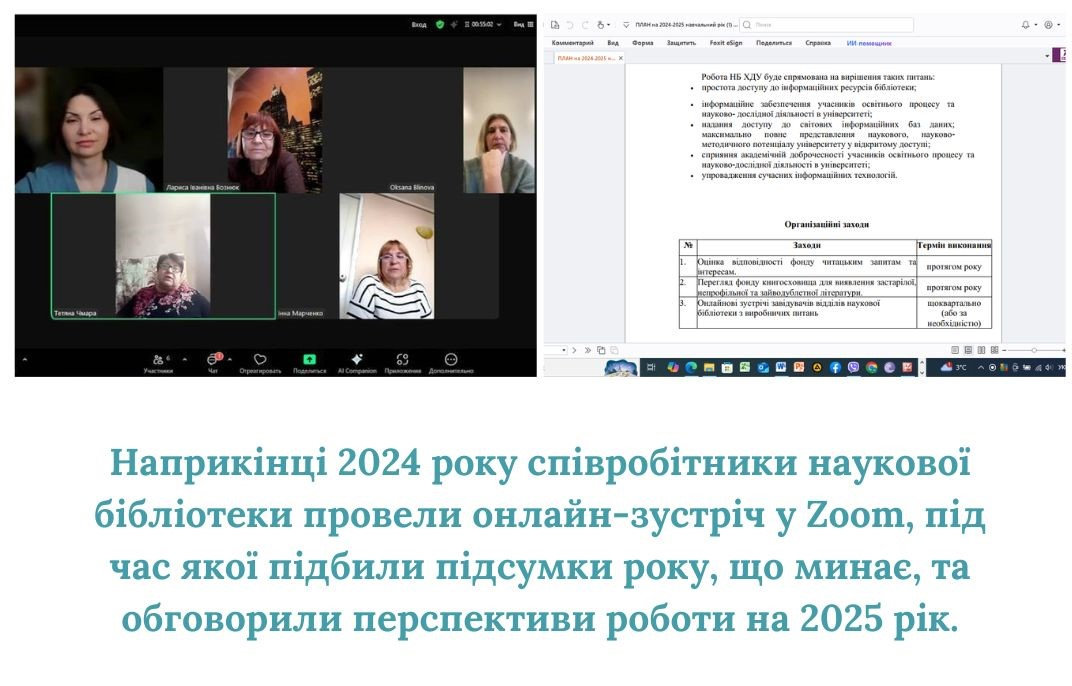
Task: Click zoom out minus on Foxit slider
Action: click(1004, 350)
